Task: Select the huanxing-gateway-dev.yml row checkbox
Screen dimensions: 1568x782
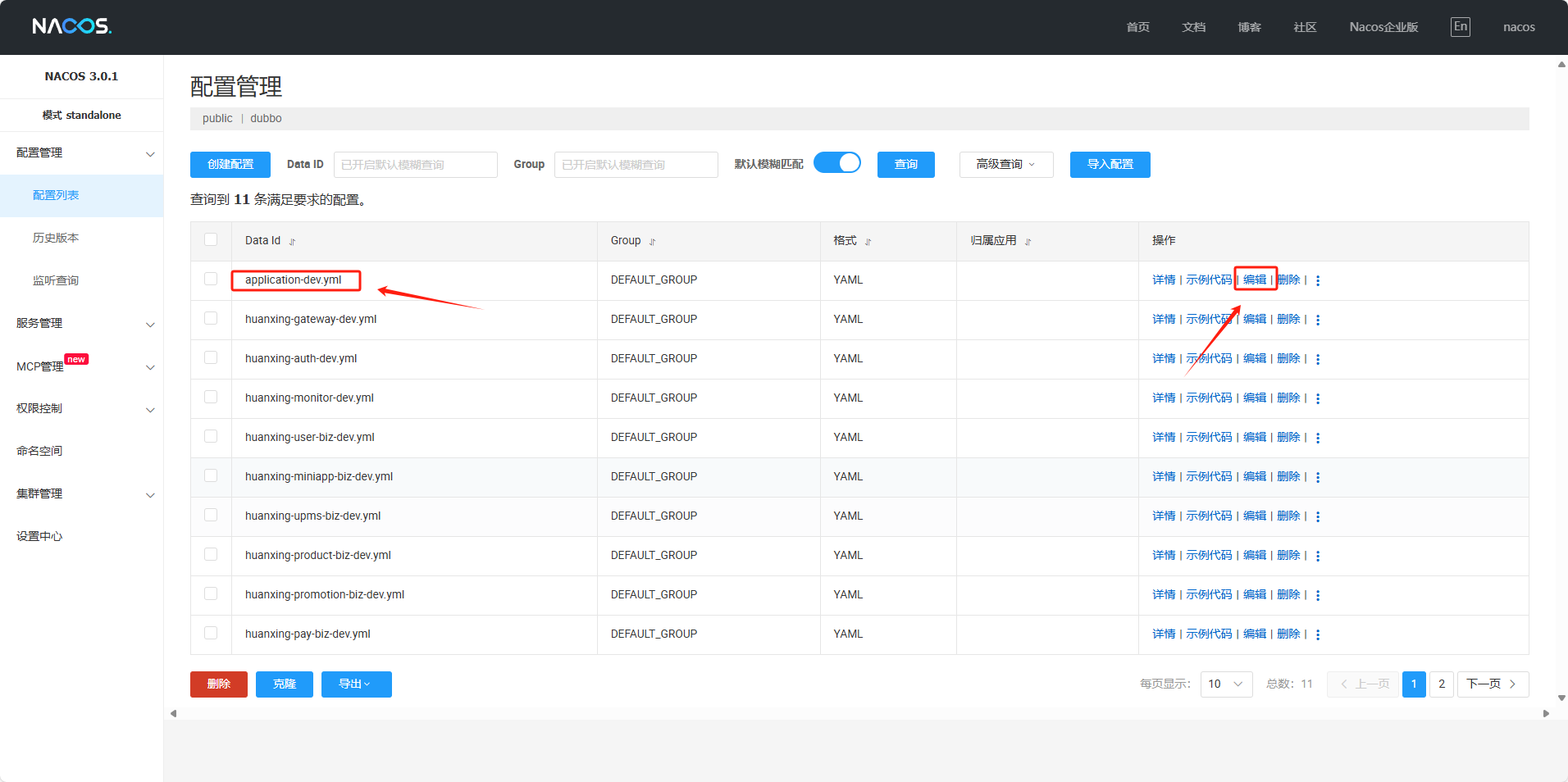Action: point(211,319)
